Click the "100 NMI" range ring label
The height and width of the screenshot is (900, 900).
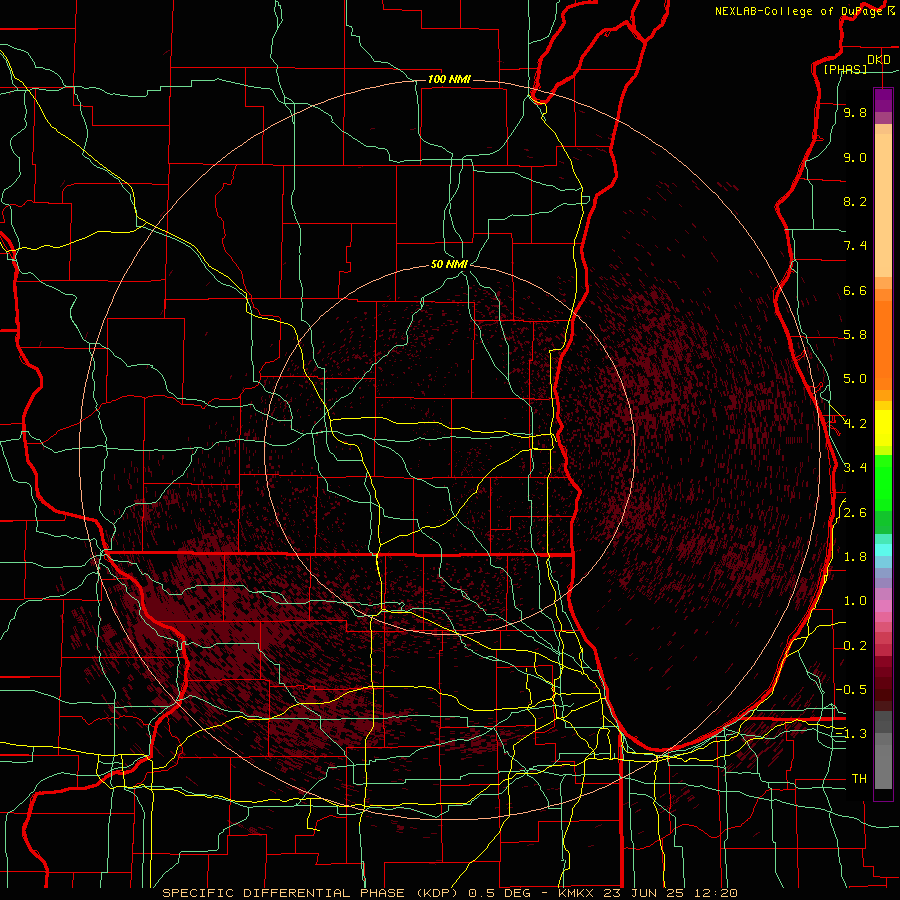(449, 79)
